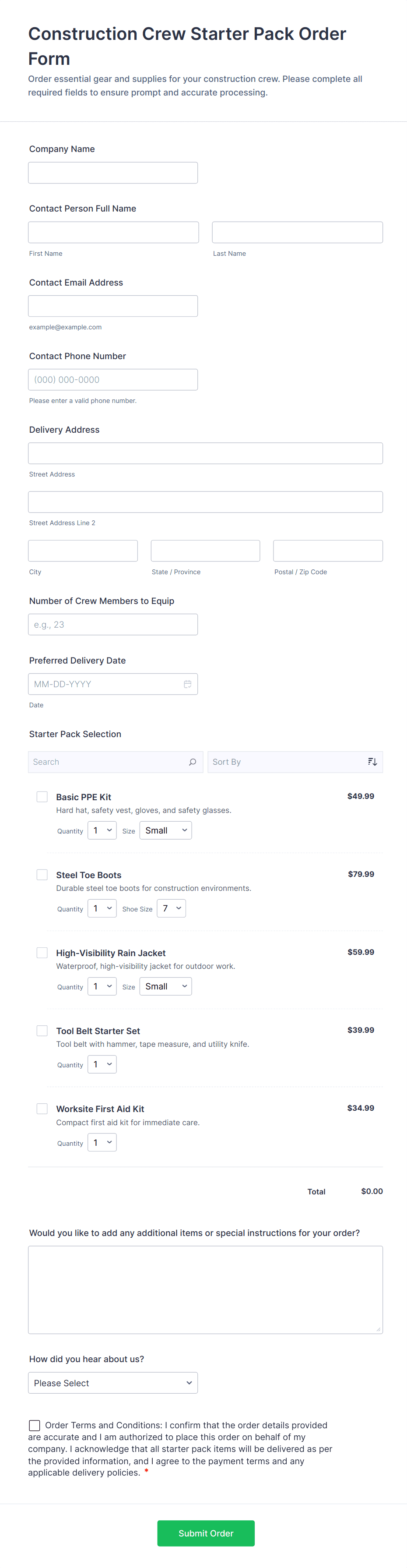Select the High-Visibility Rain Jacket checkbox
This screenshot has height=1568, width=407.
click(x=42, y=953)
